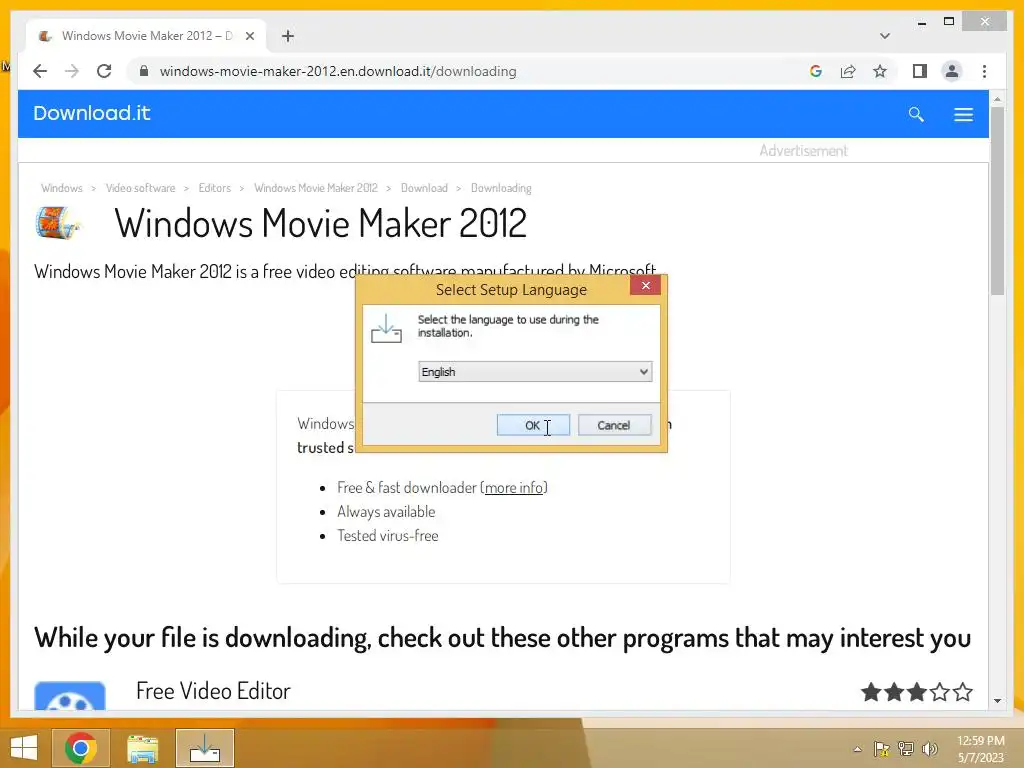The image size is (1024, 768).
Task: Click the Downloading breadcrumb
Action: 501,188
